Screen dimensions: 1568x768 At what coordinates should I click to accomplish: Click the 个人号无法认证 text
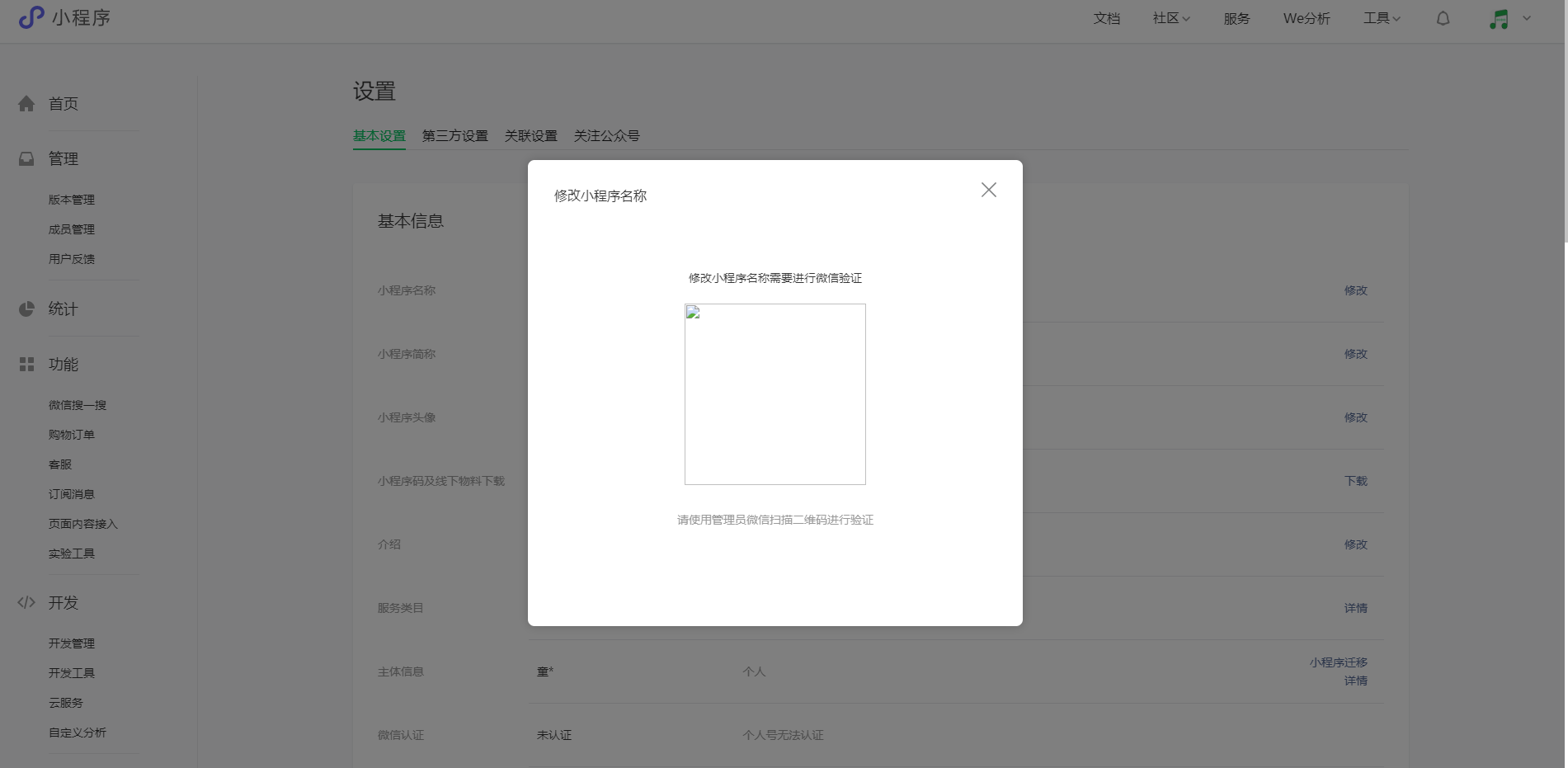783,735
